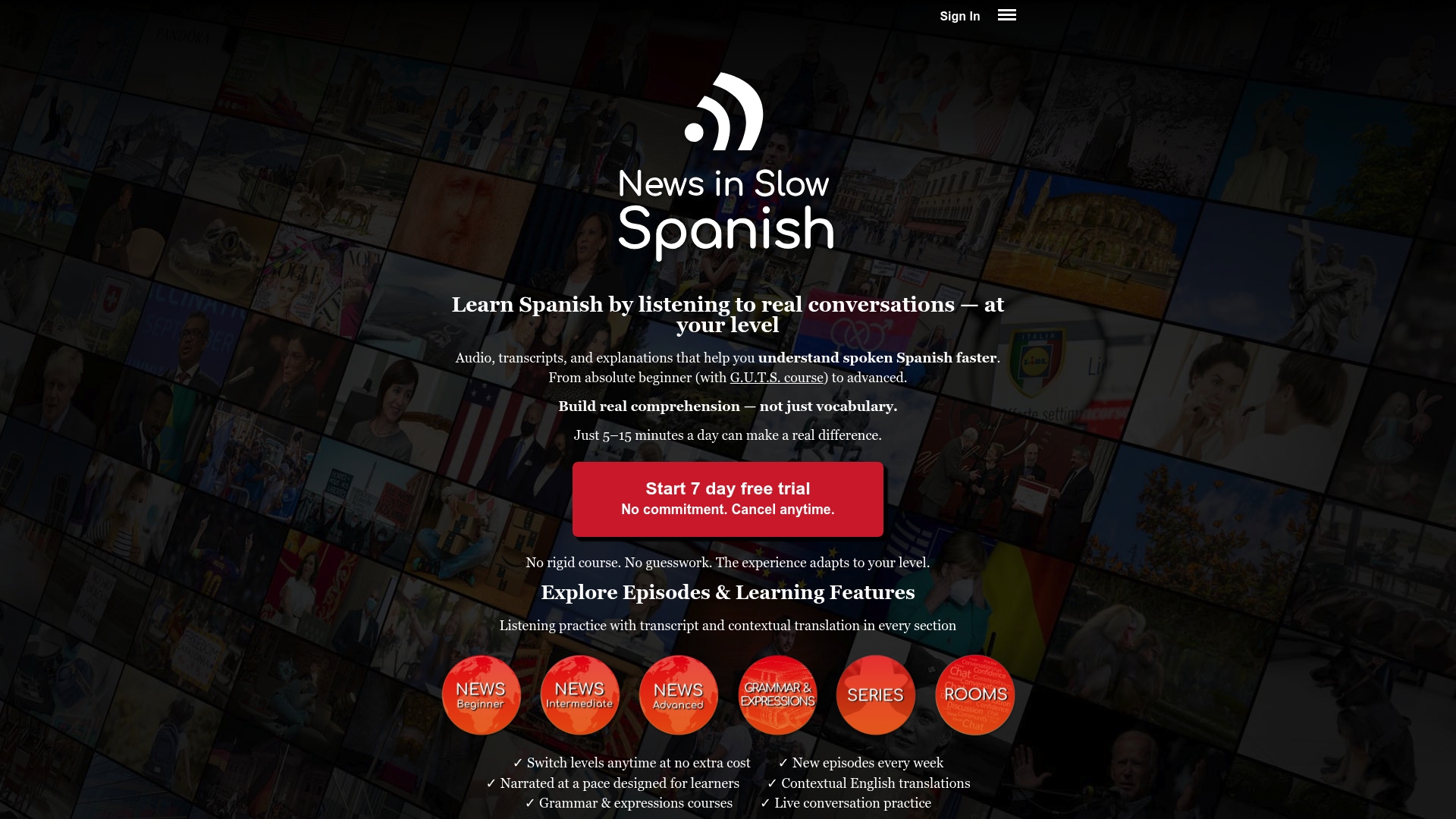The image size is (1456, 819).
Task: Click the checkmark beside 'New episodes every week'
Action: click(x=783, y=763)
